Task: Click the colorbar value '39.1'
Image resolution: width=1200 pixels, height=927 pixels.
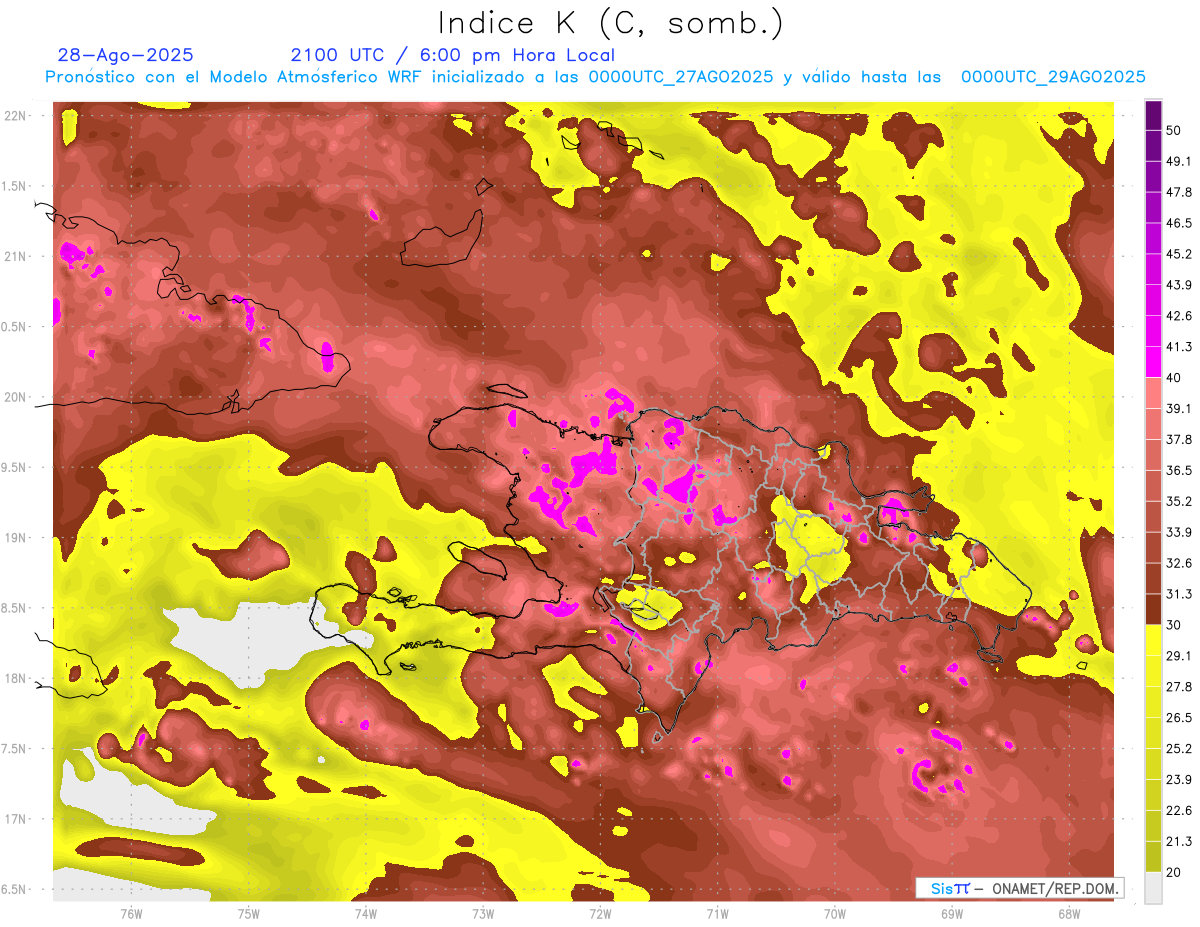Action: pyautogui.click(x=1179, y=408)
